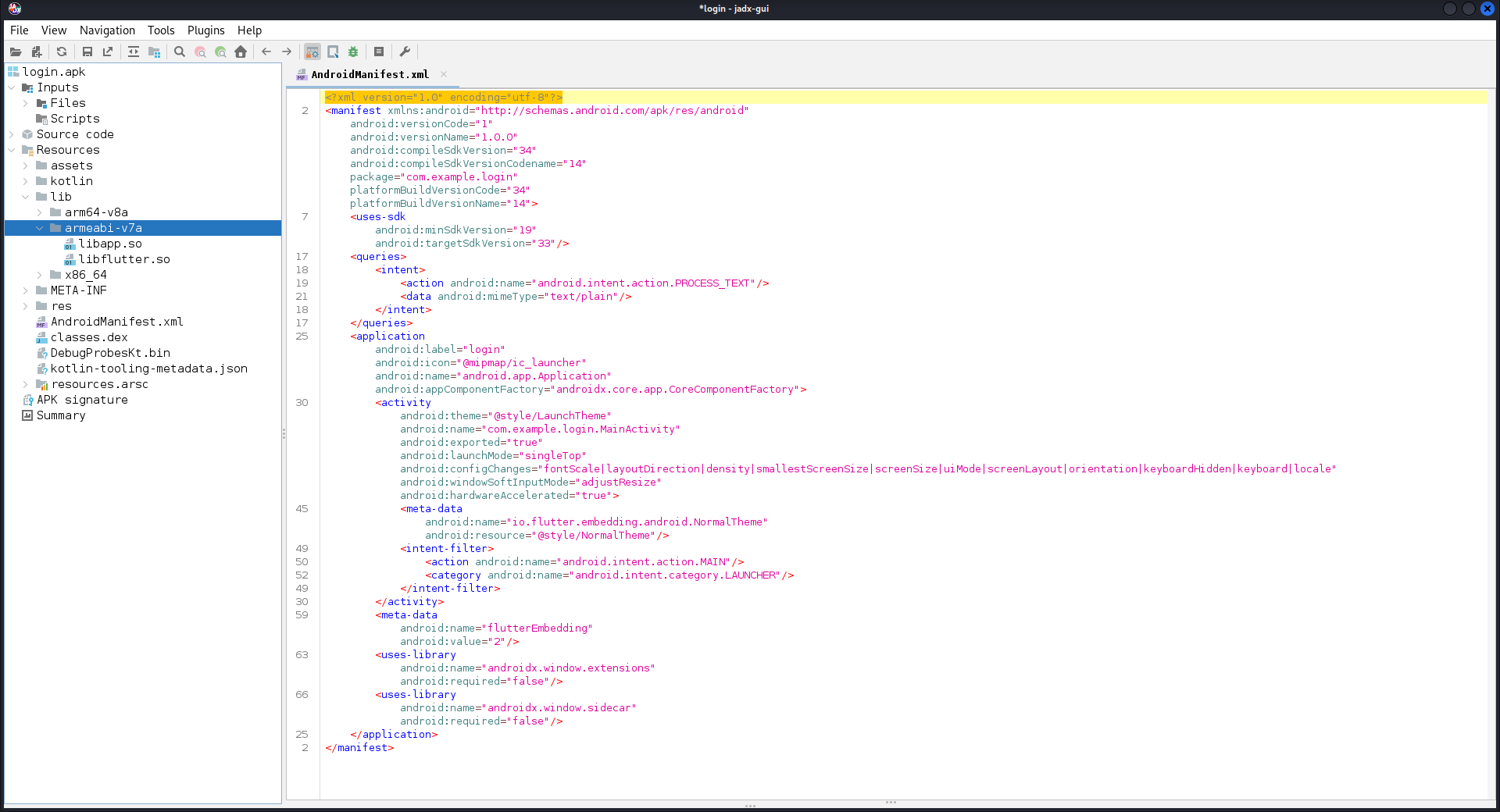This screenshot has width=1500, height=812.
Task: Open APK signature in the tree
Action: [x=82, y=400]
